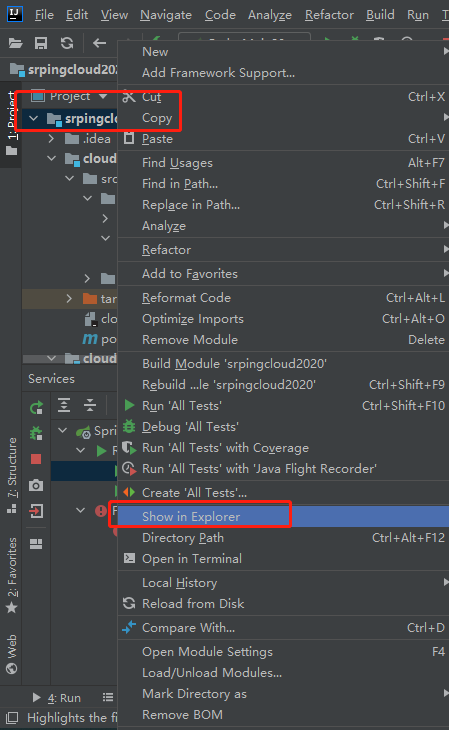
Task: Click the Back navigation arrow
Action: tap(99, 43)
